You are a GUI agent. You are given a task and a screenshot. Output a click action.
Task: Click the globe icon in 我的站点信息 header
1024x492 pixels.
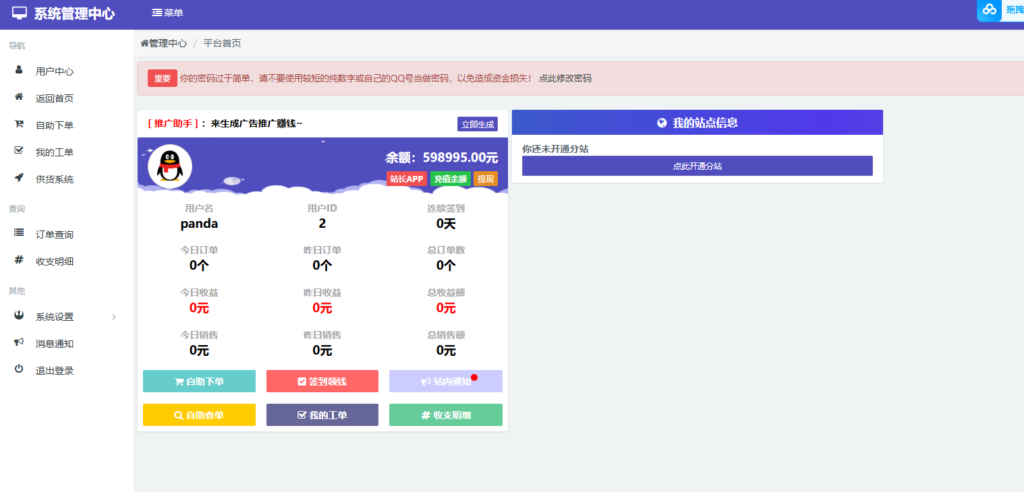pos(662,123)
